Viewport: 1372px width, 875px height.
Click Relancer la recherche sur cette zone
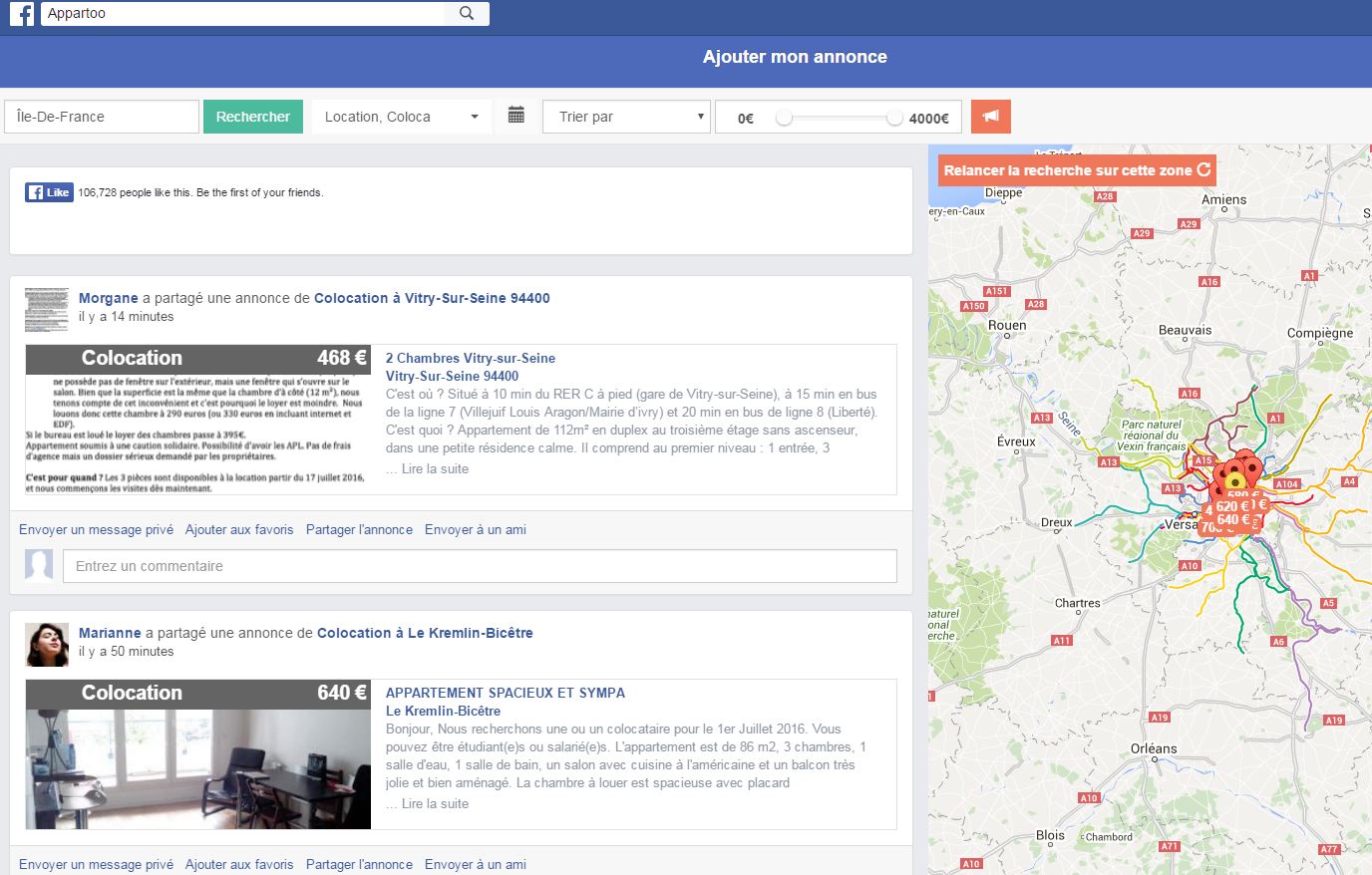coord(1077,169)
